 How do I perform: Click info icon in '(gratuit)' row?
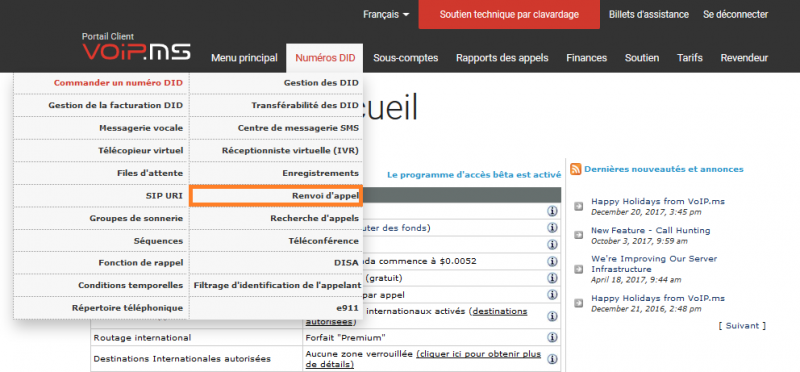pos(552,278)
